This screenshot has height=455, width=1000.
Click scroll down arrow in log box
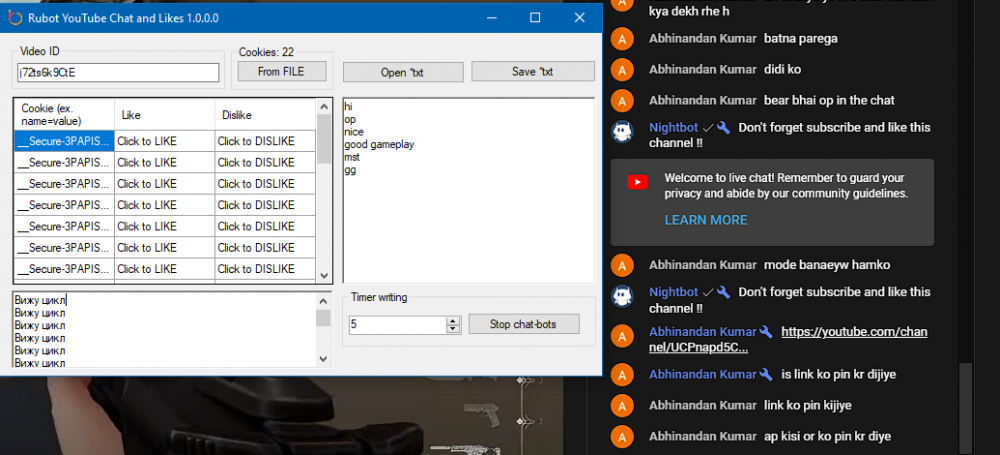pos(323,358)
